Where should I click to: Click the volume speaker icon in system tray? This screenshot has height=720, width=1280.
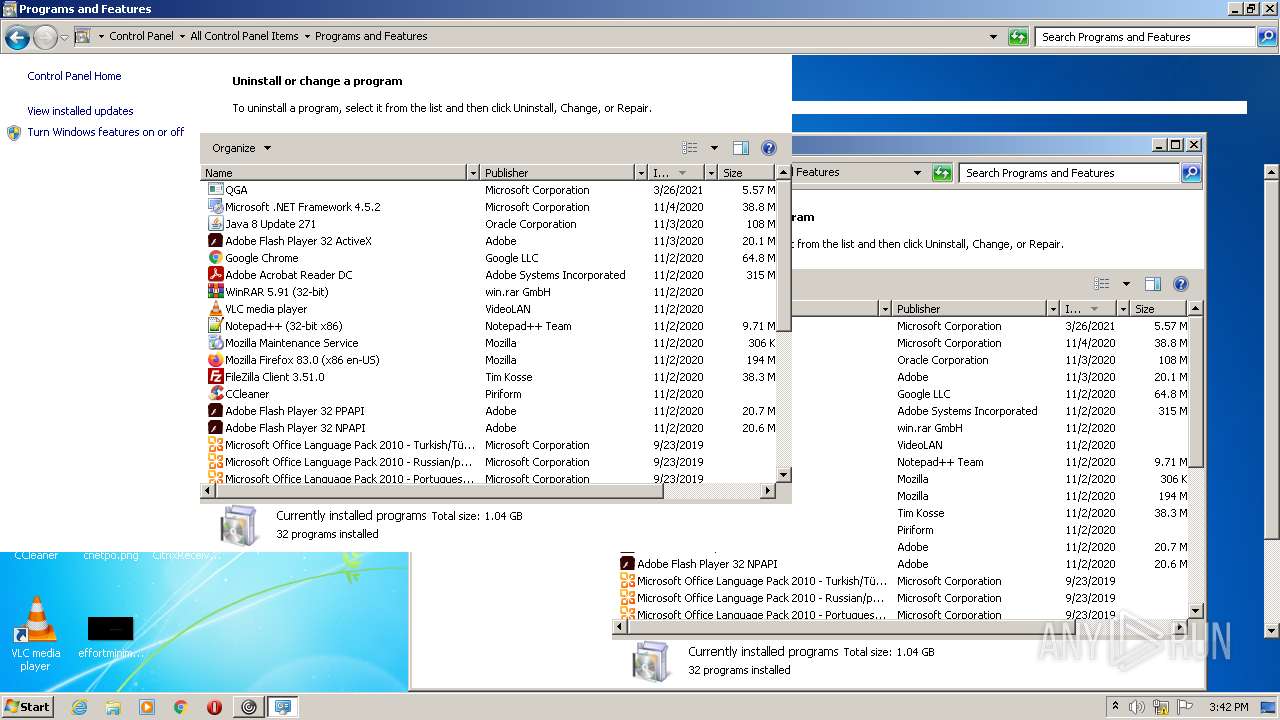[x=1138, y=707]
